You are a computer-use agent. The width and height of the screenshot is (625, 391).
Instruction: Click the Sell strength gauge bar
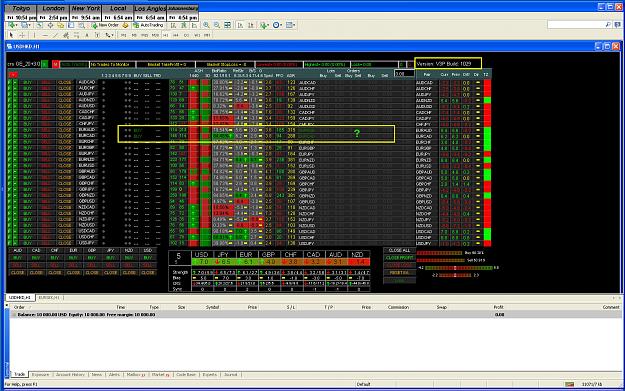(x=440, y=260)
